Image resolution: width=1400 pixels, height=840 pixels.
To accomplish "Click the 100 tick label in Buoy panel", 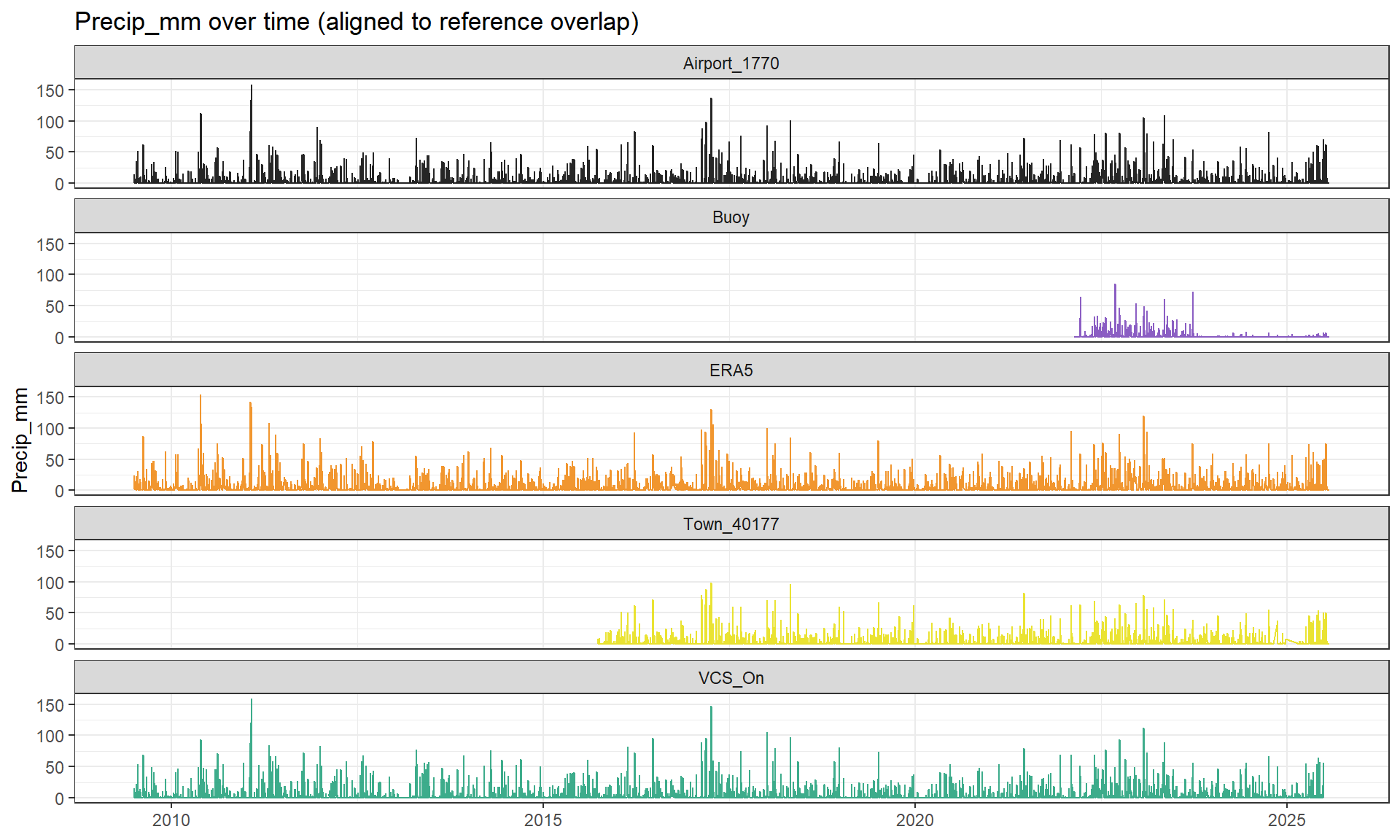I will point(50,276).
